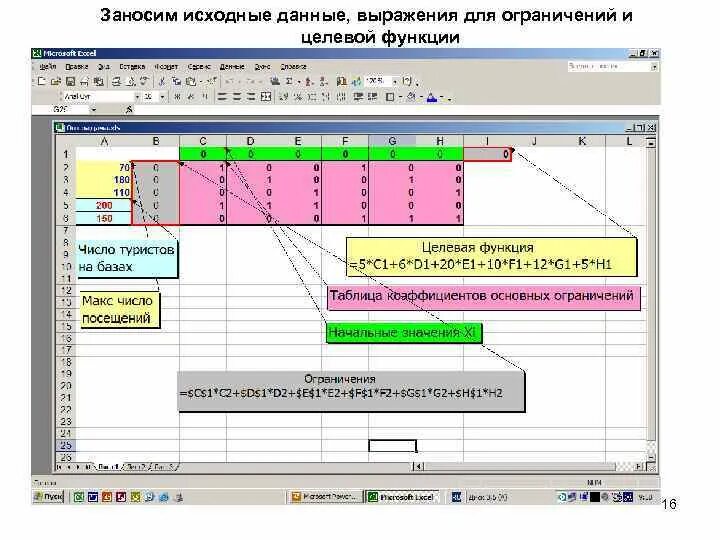The image size is (720, 540).
Task: Copy selection using the toolbar icon
Action: coord(176,82)
